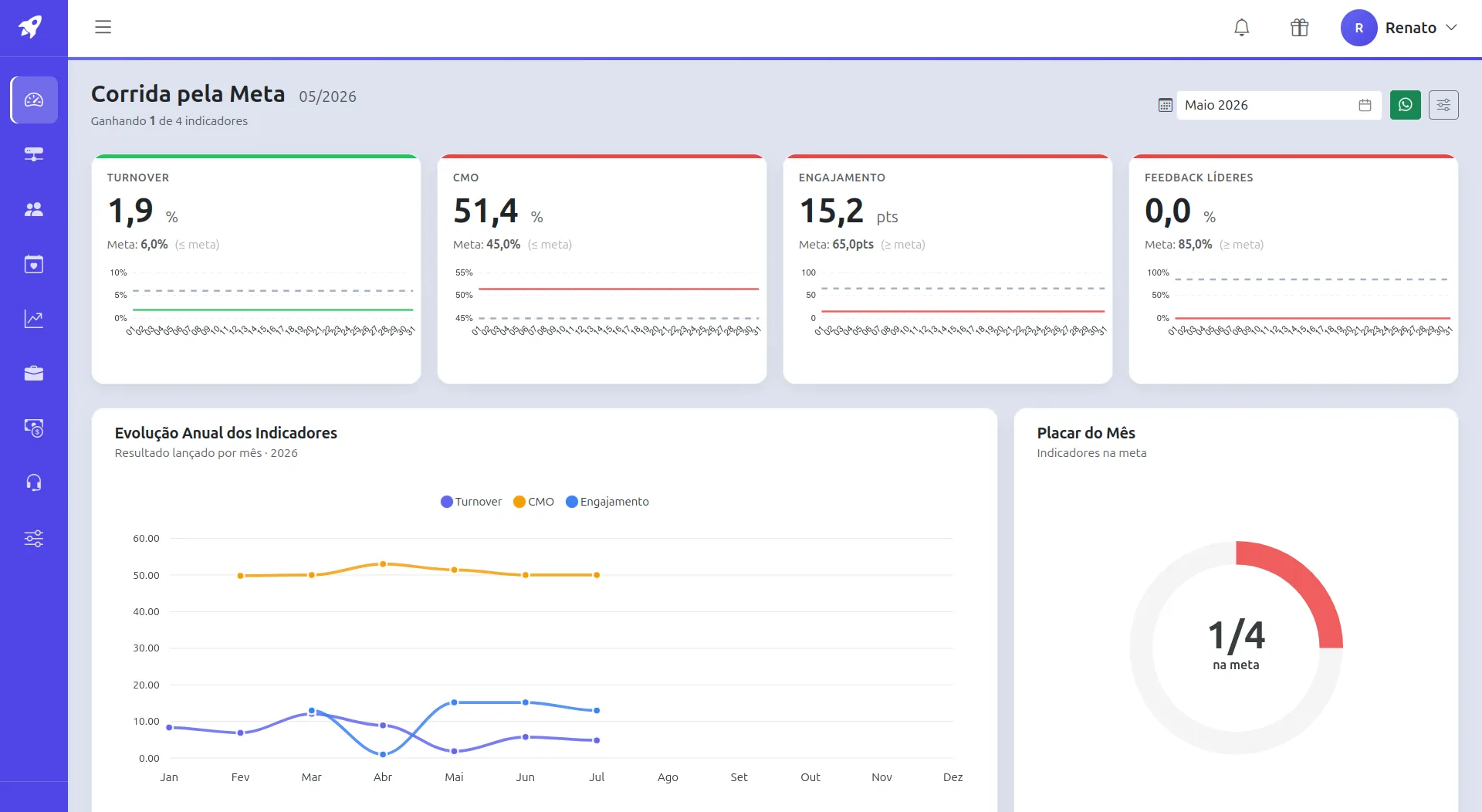Click the 'Ganhando 1 de 4 indicadores' text
1482x812 pixels.
169,121
